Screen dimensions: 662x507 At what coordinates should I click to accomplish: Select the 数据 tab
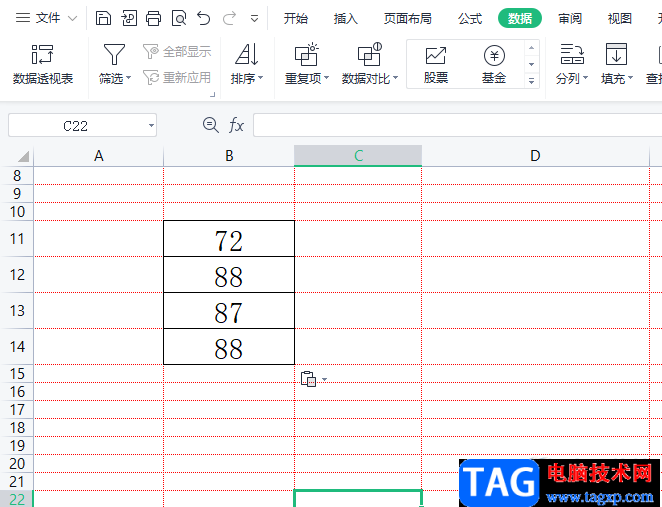pyautogui.click(x=520, y=18)
